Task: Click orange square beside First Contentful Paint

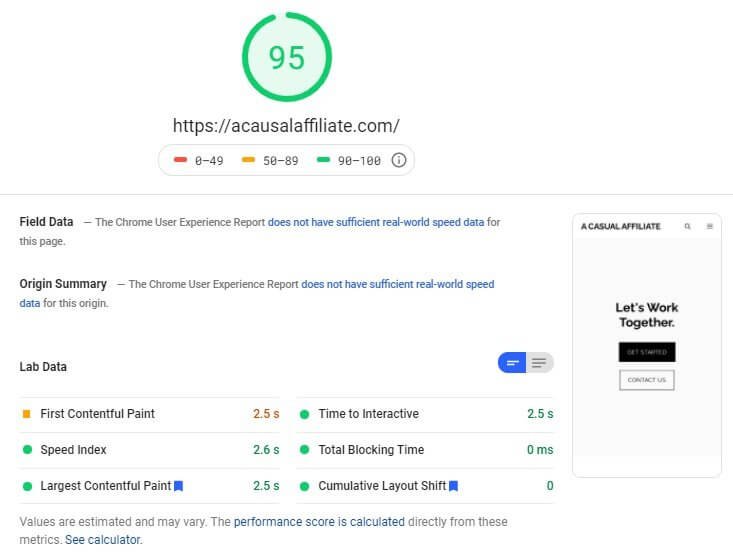Action: click(x=27, y=414)
